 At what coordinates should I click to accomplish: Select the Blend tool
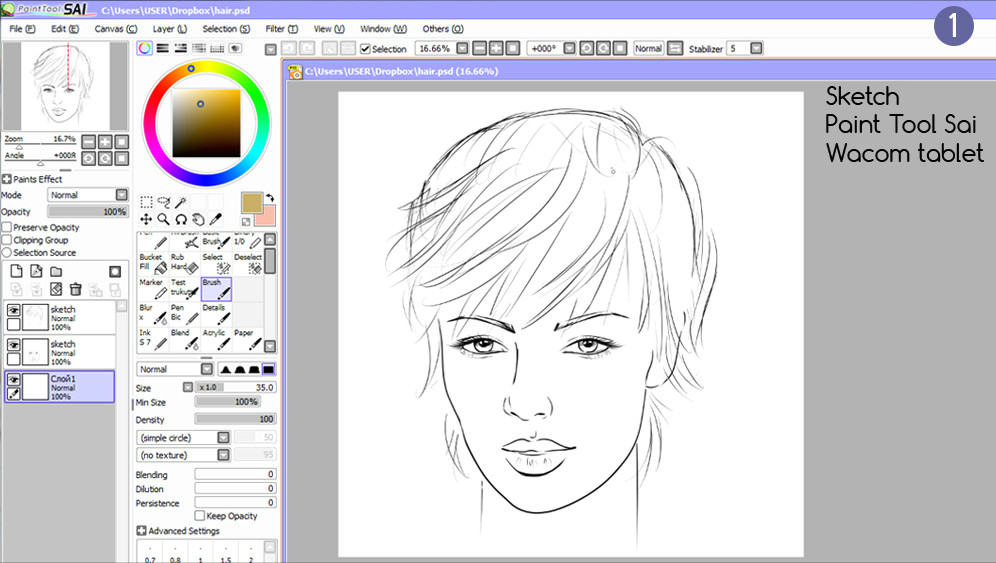click(184, 339)
